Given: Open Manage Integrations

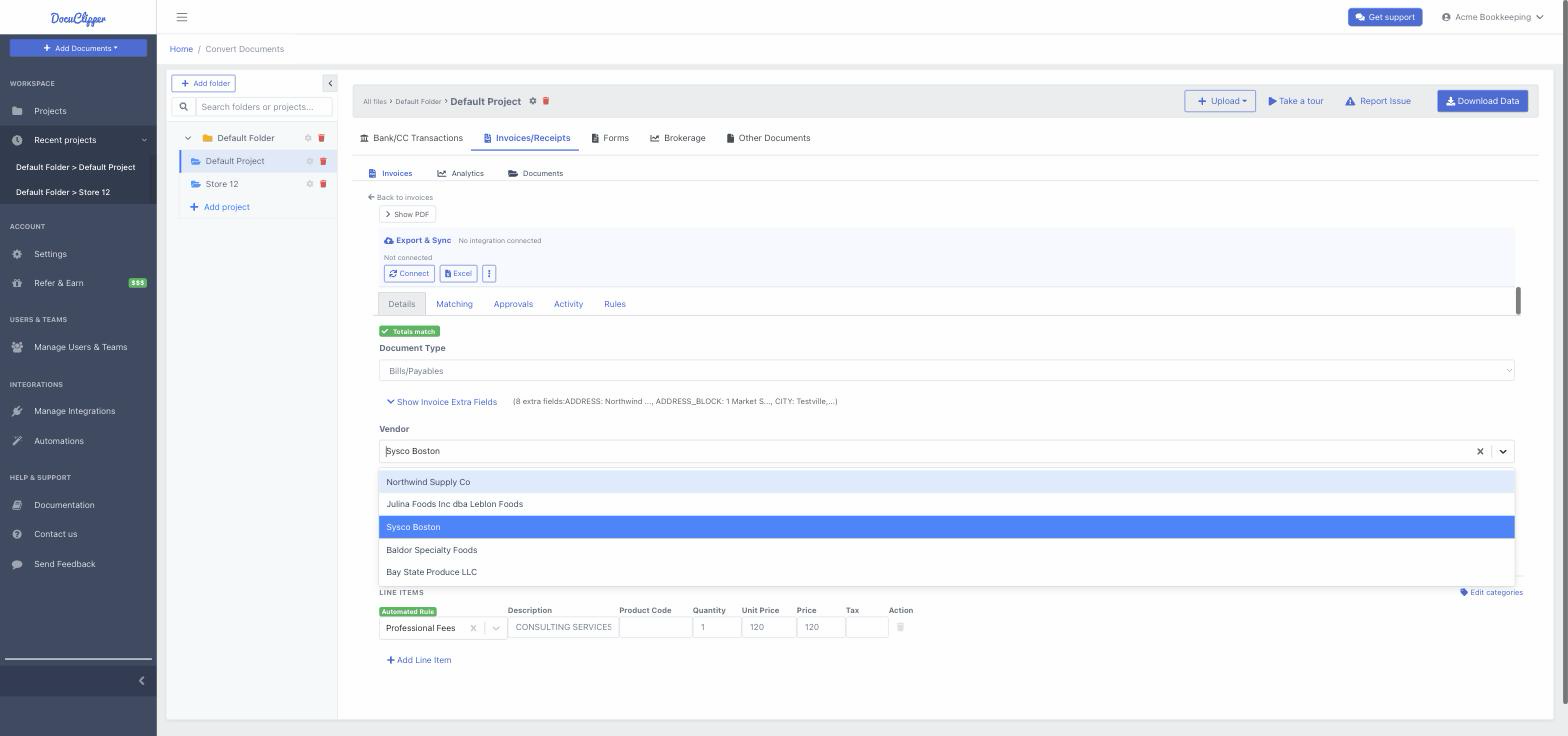Looking at the screenshot, I should click(x=74, y=411).
